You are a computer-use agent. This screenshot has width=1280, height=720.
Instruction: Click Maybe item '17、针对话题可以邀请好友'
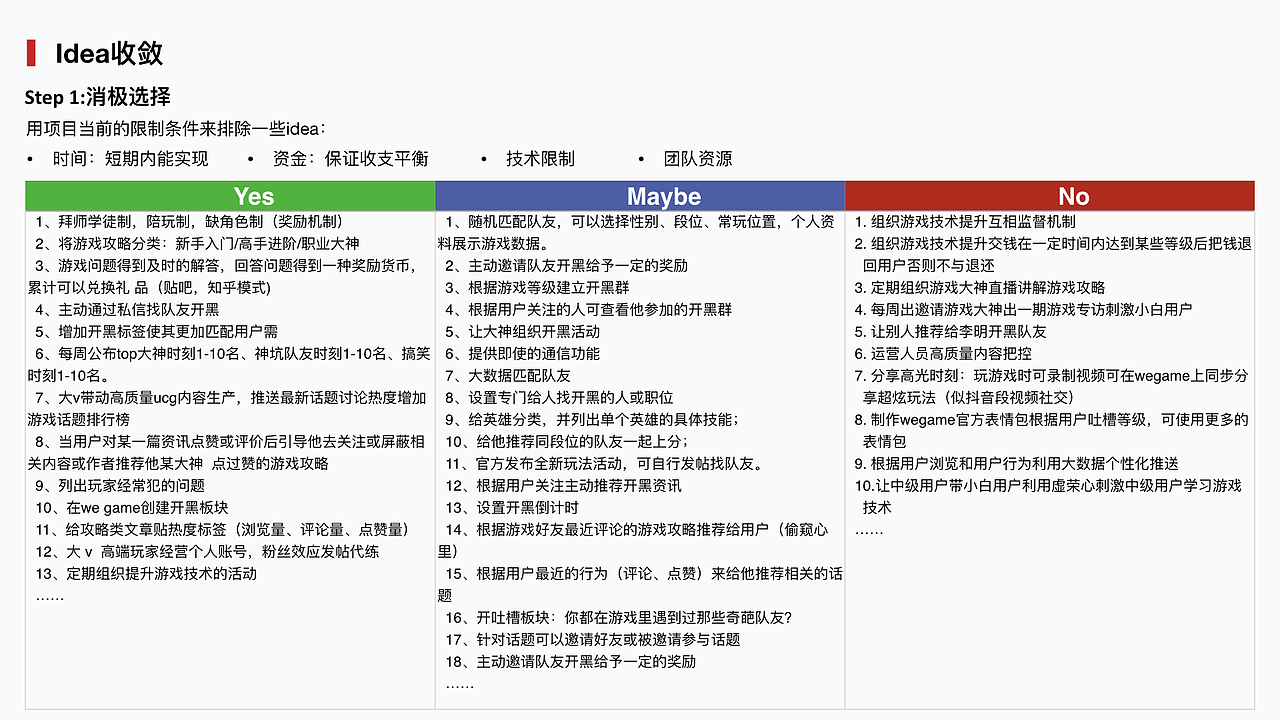[x=593, y=640]
